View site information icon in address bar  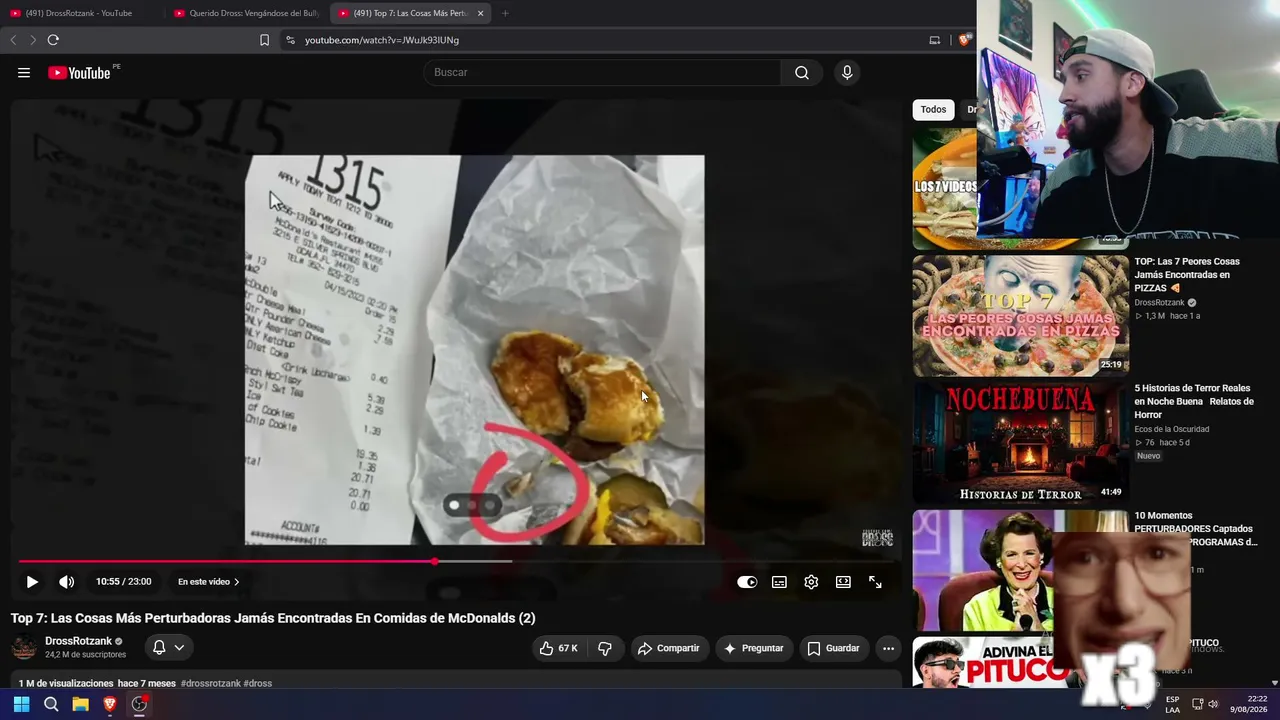coord(290,40)
